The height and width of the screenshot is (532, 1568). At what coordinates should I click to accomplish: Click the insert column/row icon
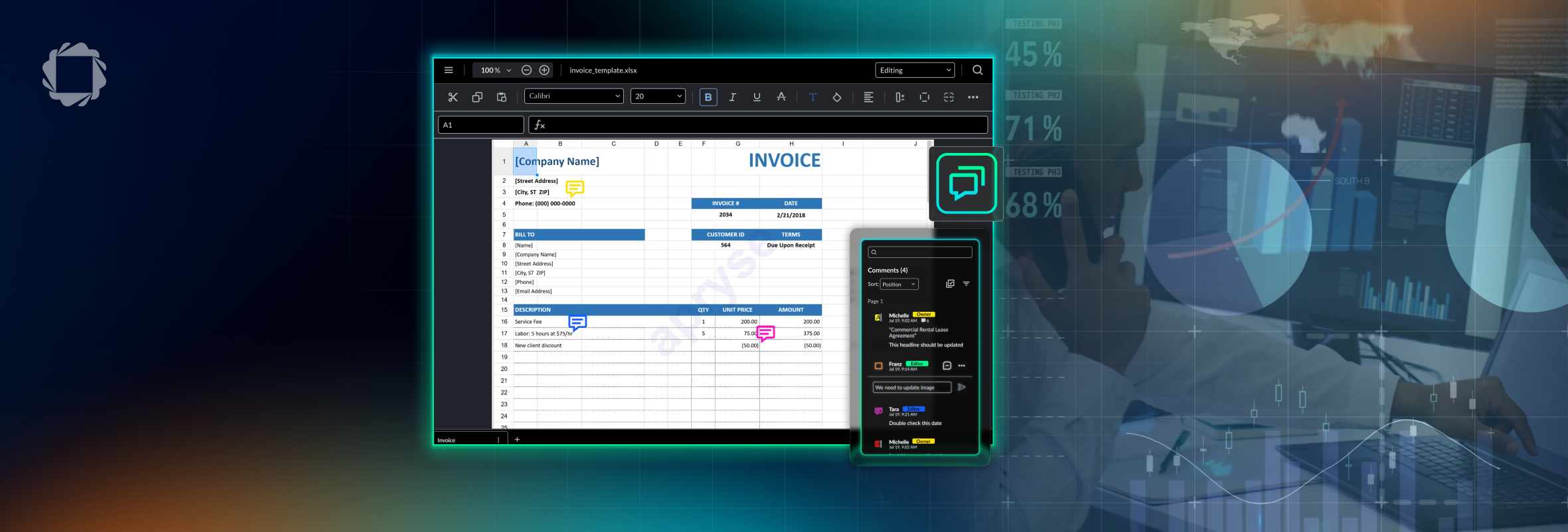pos(900,97)
